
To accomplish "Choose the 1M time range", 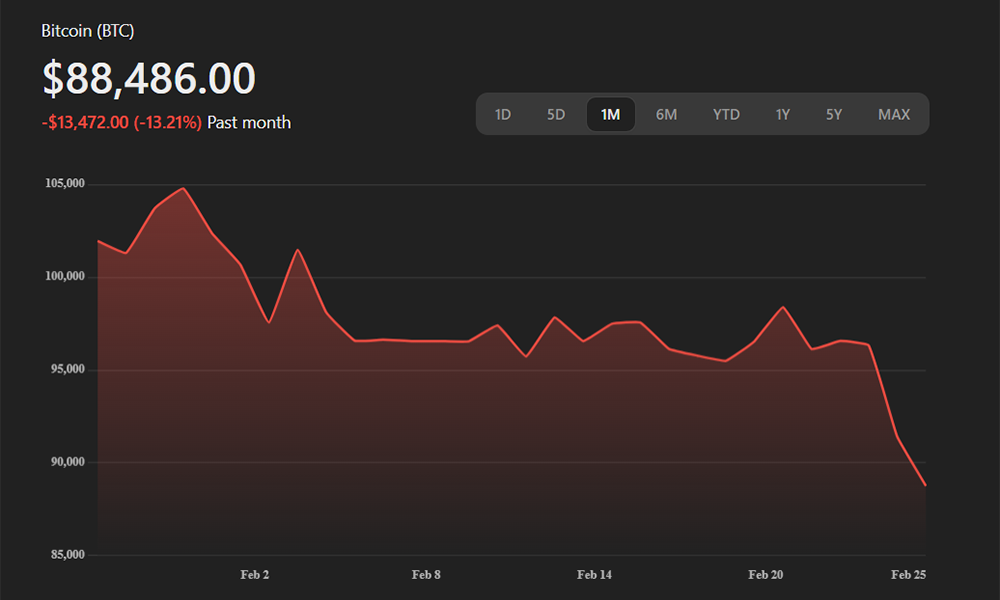I will tap(610, 114).
